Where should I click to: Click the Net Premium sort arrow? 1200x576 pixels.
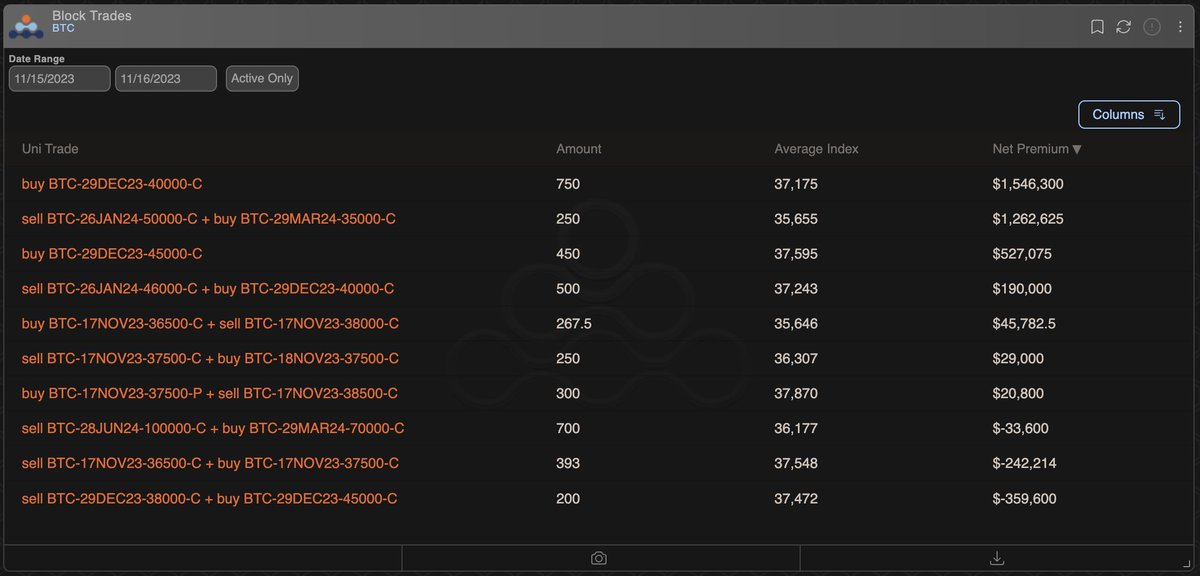click(1077, 150)
